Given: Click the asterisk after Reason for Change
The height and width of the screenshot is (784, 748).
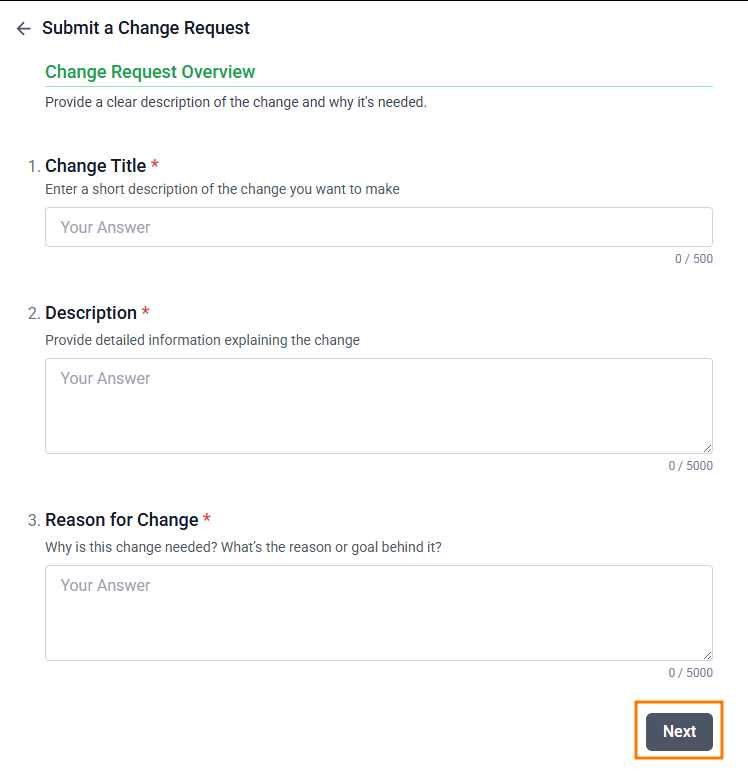Looking at the screenshot, I should click(207, 520).
